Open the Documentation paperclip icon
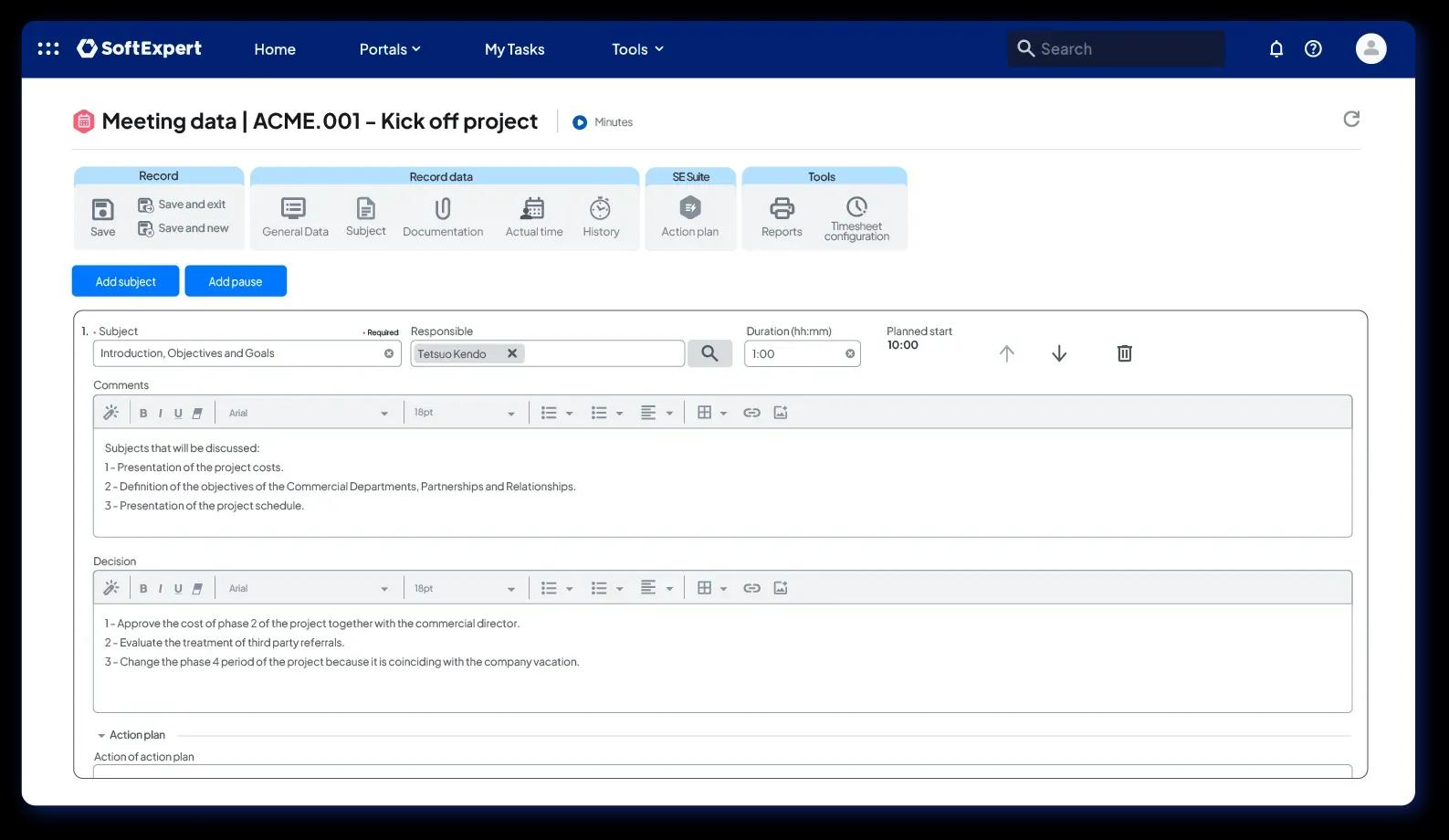 click(x=443, y=209)
